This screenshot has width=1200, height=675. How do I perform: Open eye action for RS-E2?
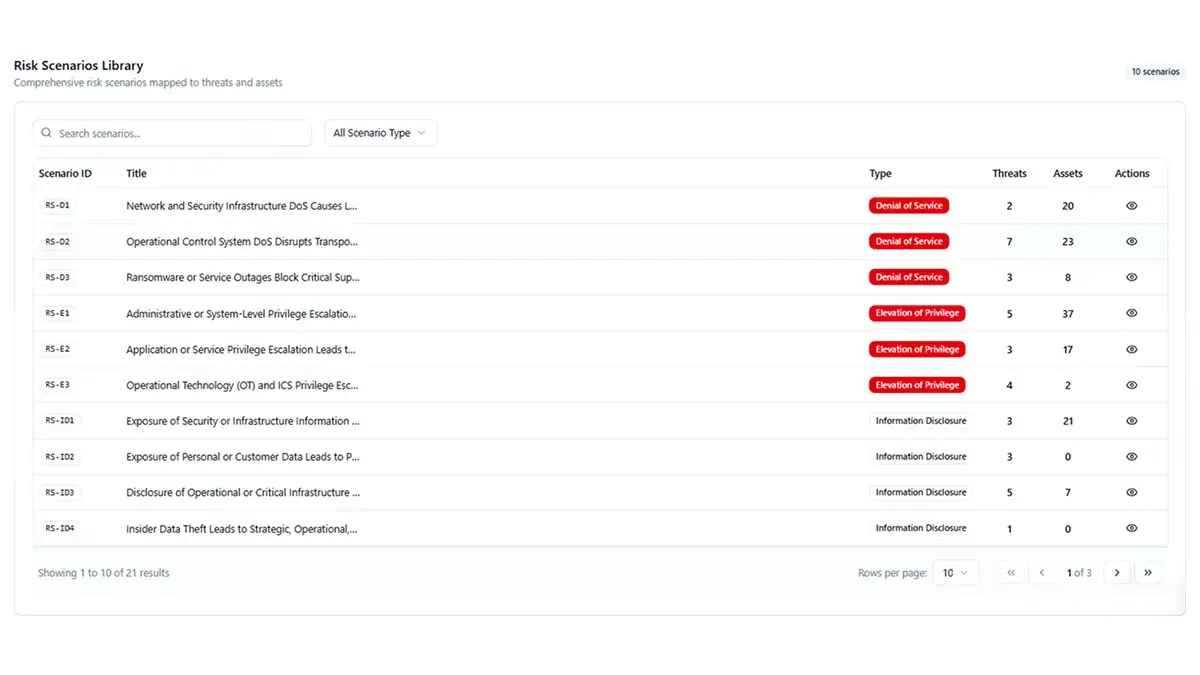(1132, 349)
